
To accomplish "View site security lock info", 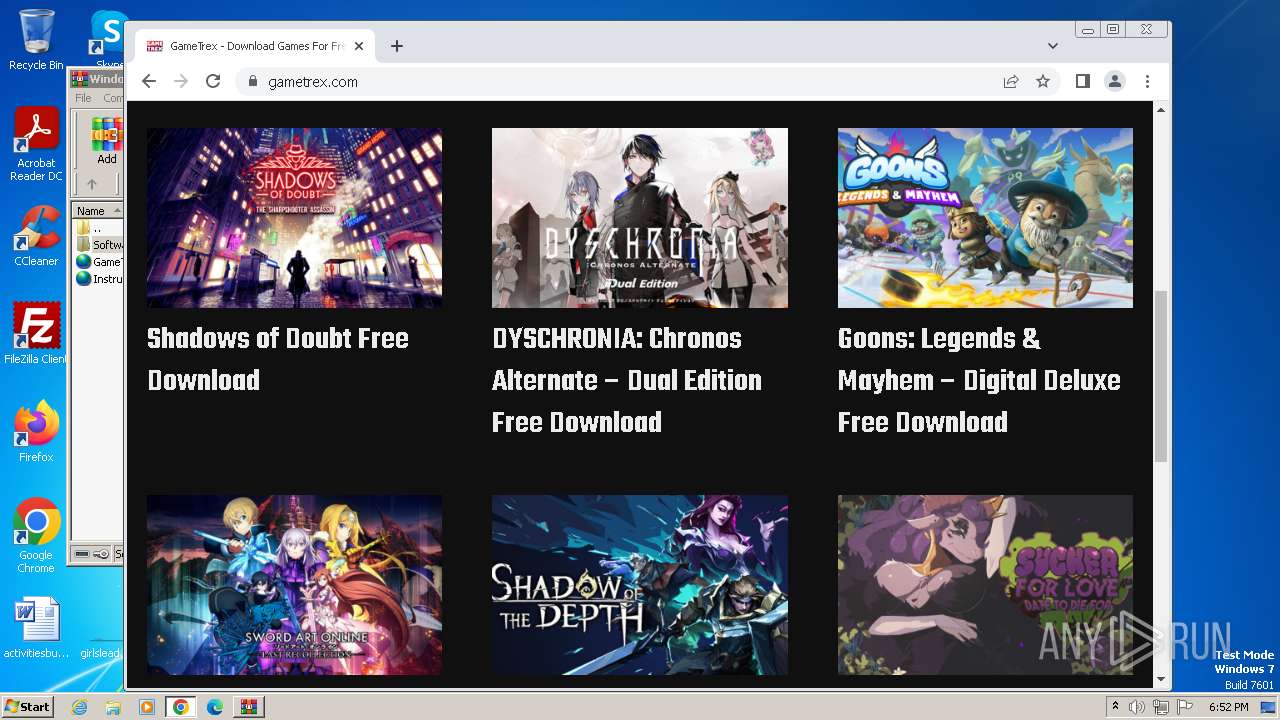I will point(252,82).
